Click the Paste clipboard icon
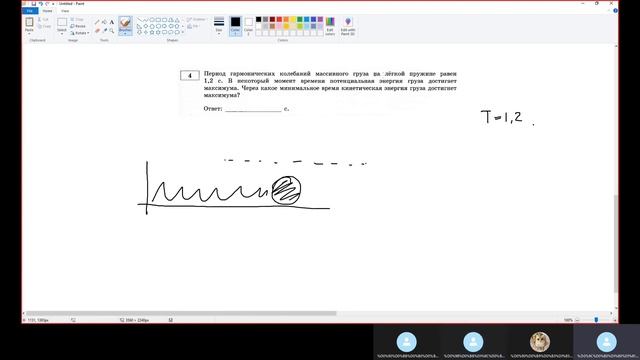 coord(29,22)
